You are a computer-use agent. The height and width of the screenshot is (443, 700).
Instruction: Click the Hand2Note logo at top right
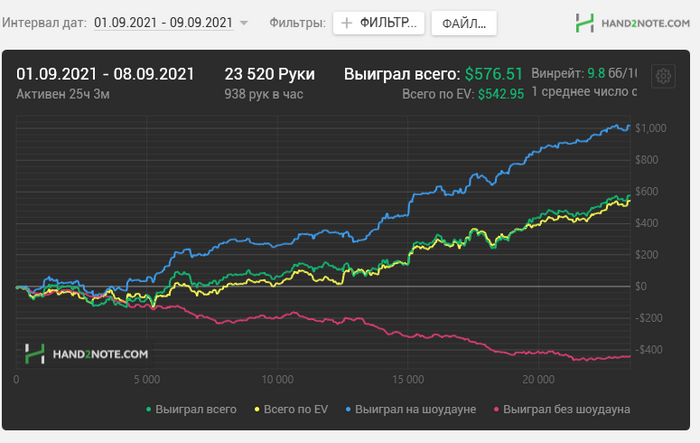[x=632, y=23]
